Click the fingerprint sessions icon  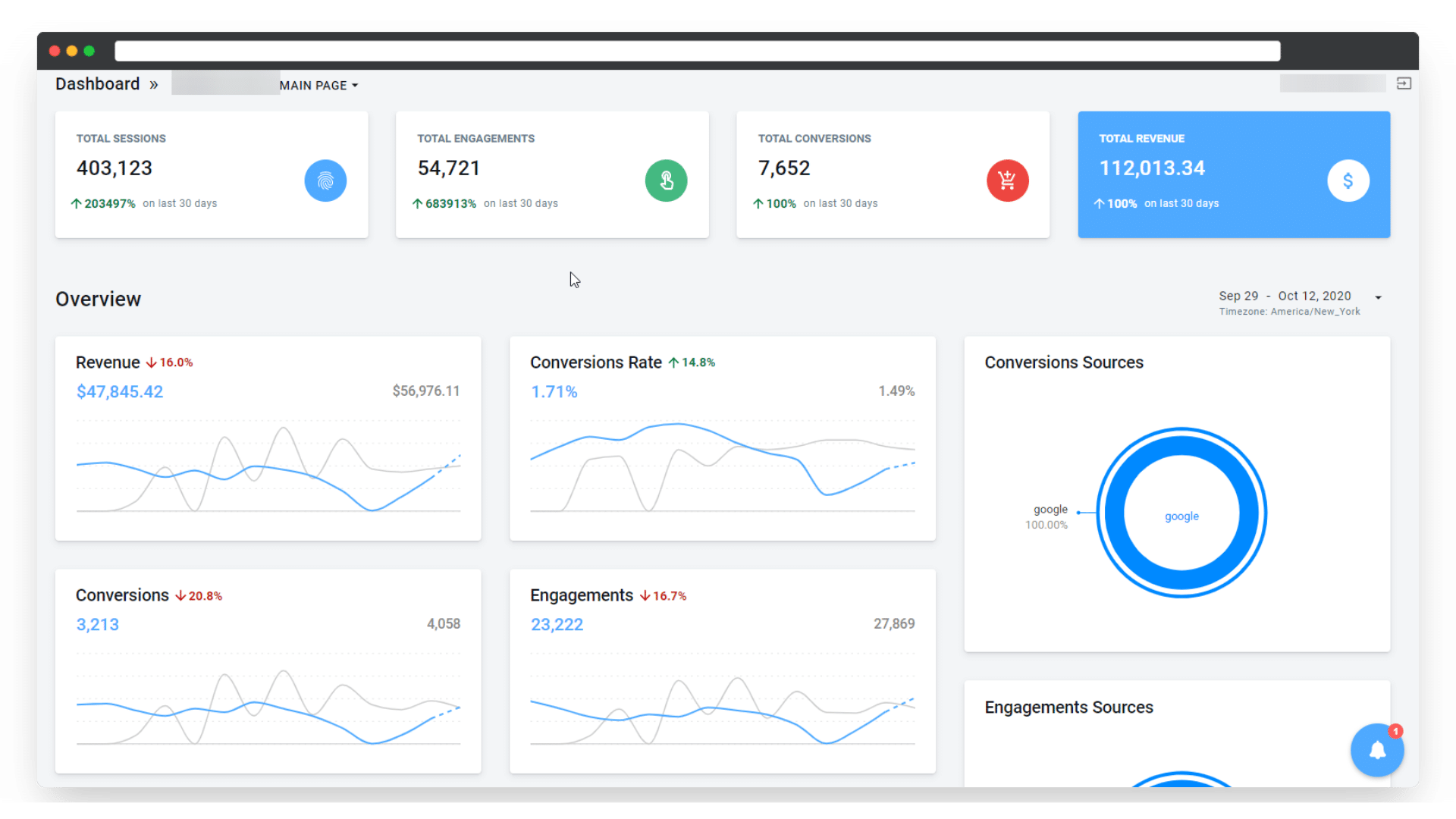pos(325,180)
